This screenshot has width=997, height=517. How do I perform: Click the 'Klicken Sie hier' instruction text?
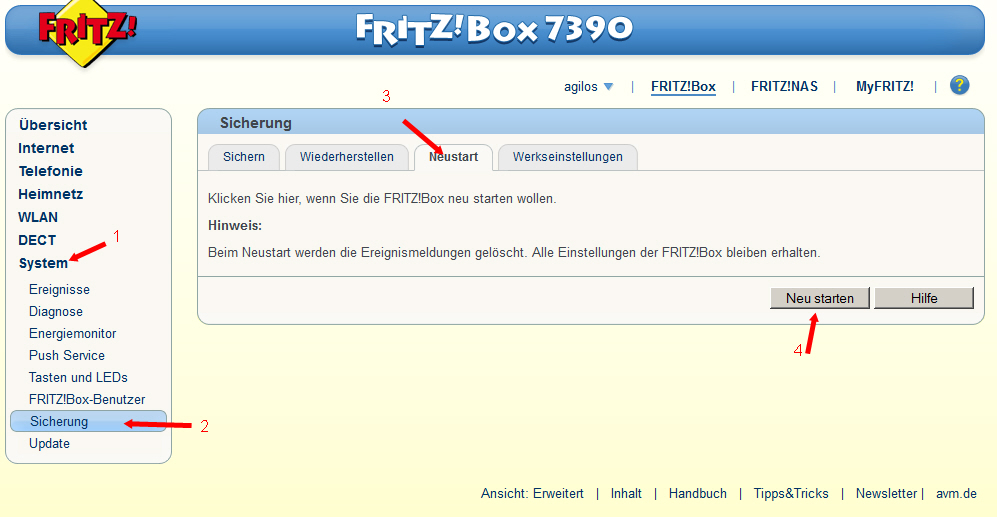coord(382,198)
